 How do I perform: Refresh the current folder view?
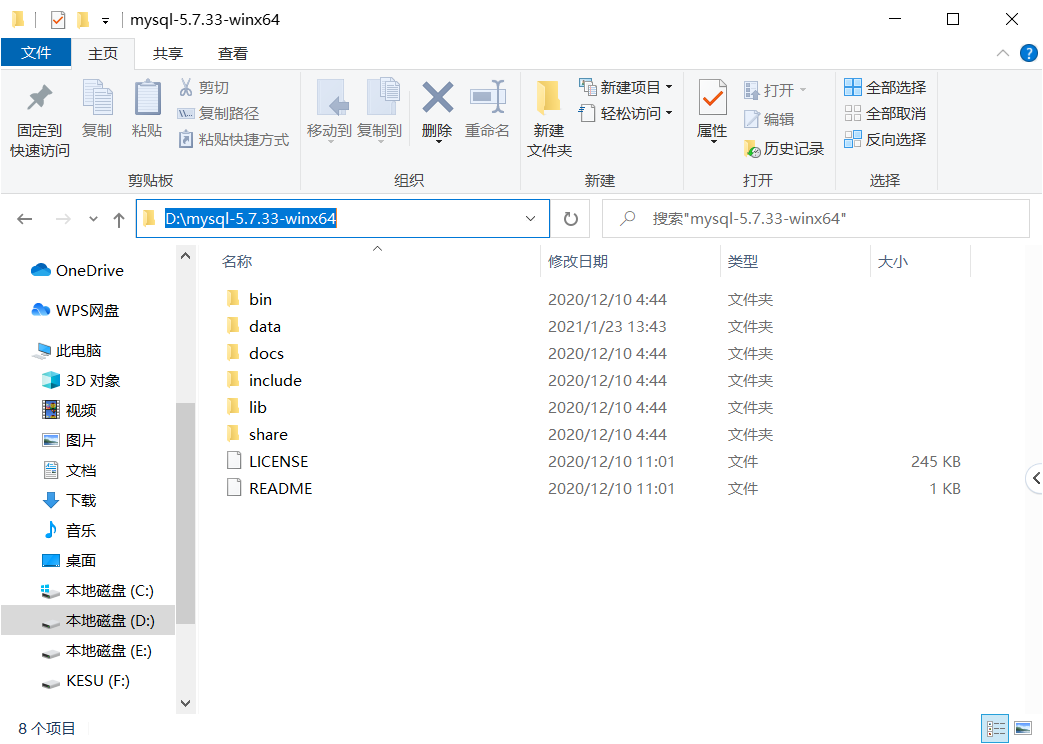[571, 219]
